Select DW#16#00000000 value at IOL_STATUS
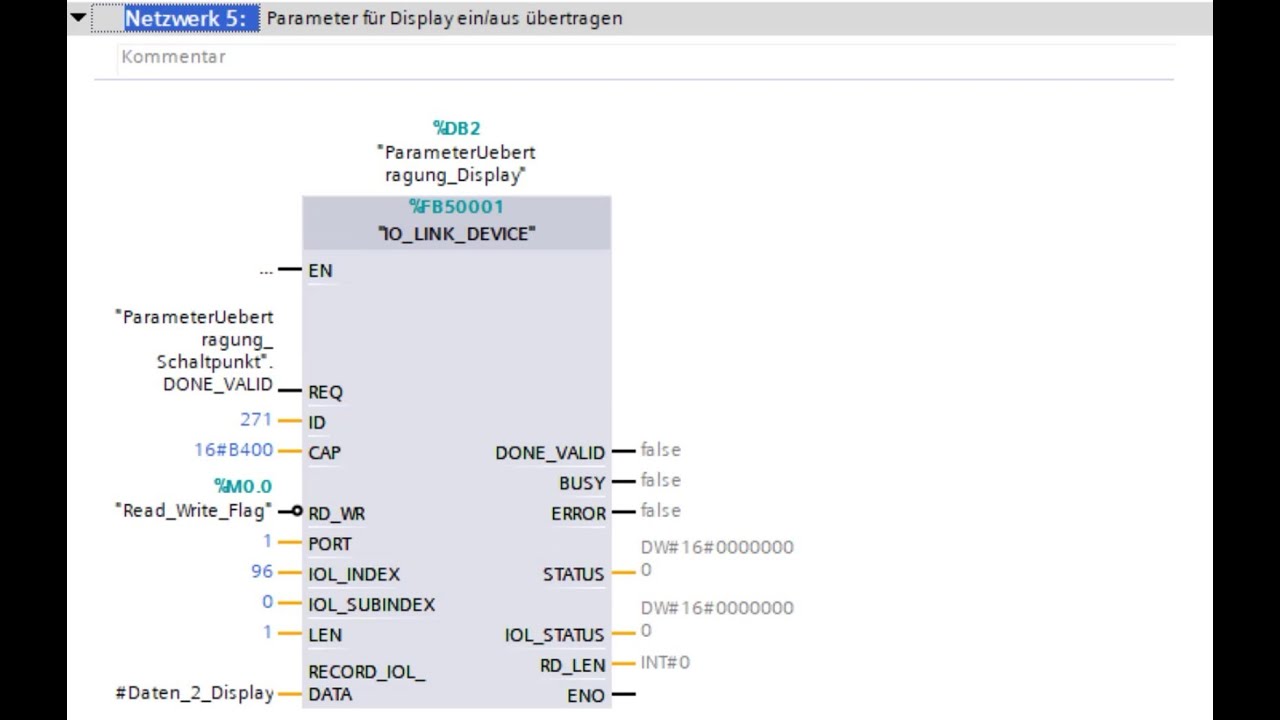1280x720 pixels. pyautogui.click(x=717, y=619)
